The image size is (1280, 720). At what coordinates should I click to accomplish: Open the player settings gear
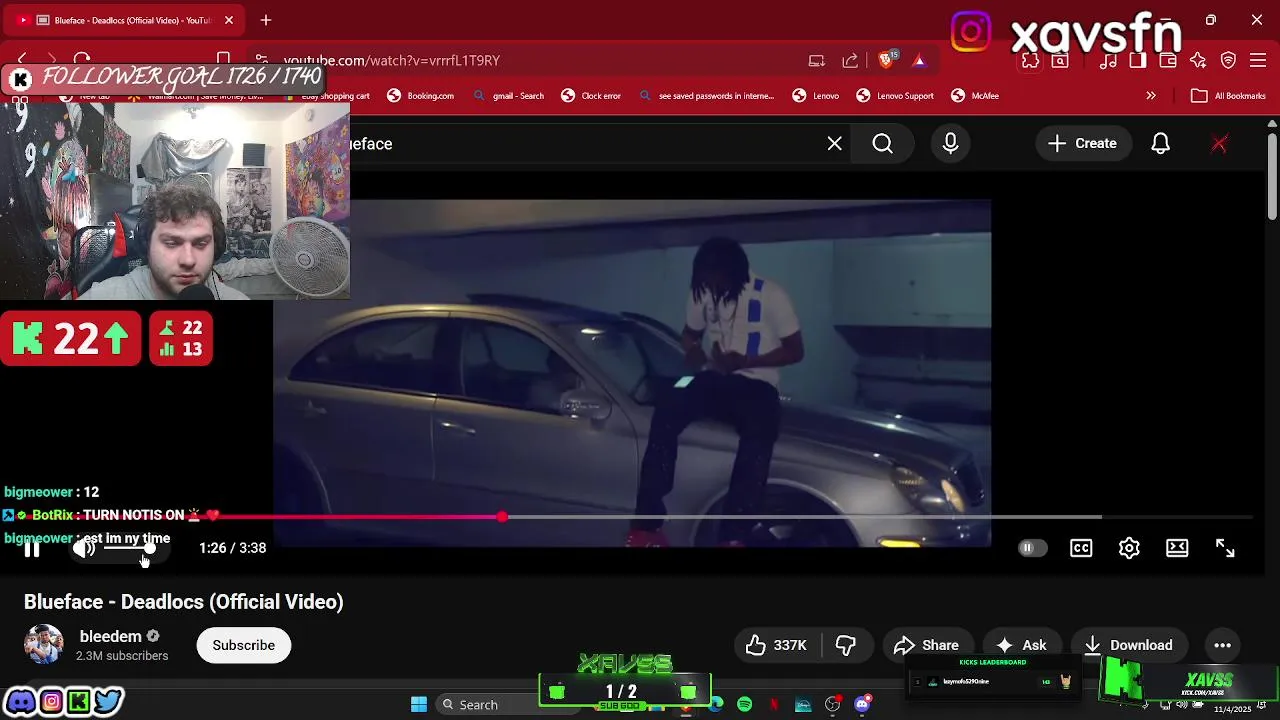coord(1129,548)
